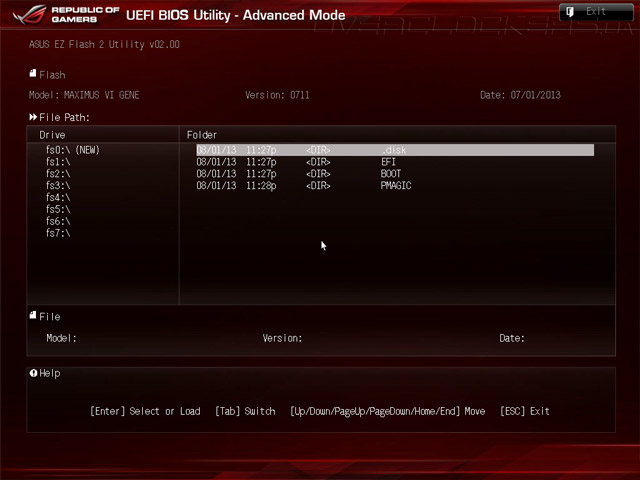Click the '[ESC] Exit' hint

[525, 411]
